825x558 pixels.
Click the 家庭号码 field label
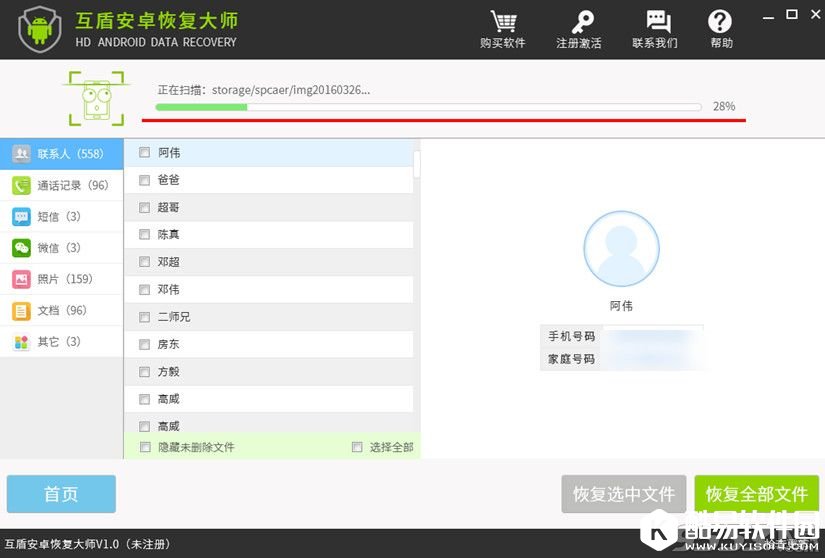571,359
